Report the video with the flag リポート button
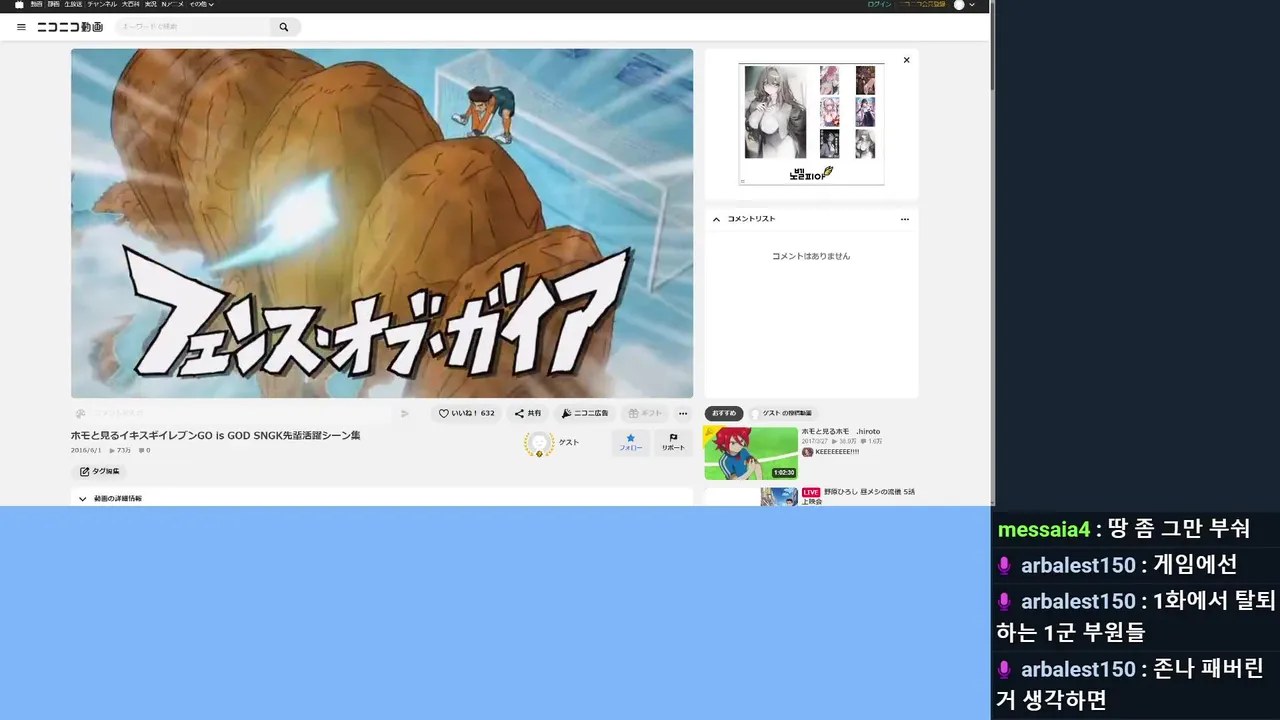 coord(674,443)
